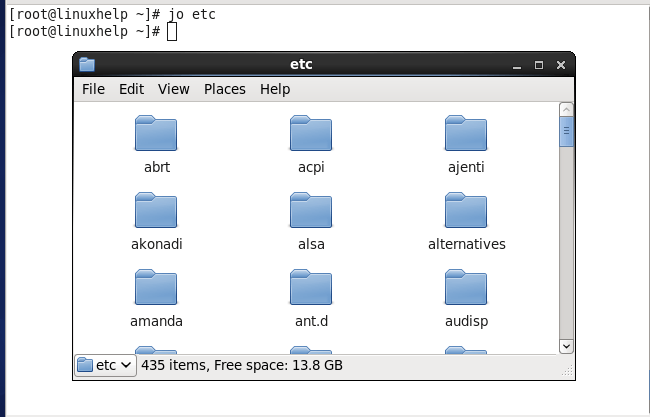Click the terminal cursor at the prompt
650x417 pixels.
click(x=172, y=32)
